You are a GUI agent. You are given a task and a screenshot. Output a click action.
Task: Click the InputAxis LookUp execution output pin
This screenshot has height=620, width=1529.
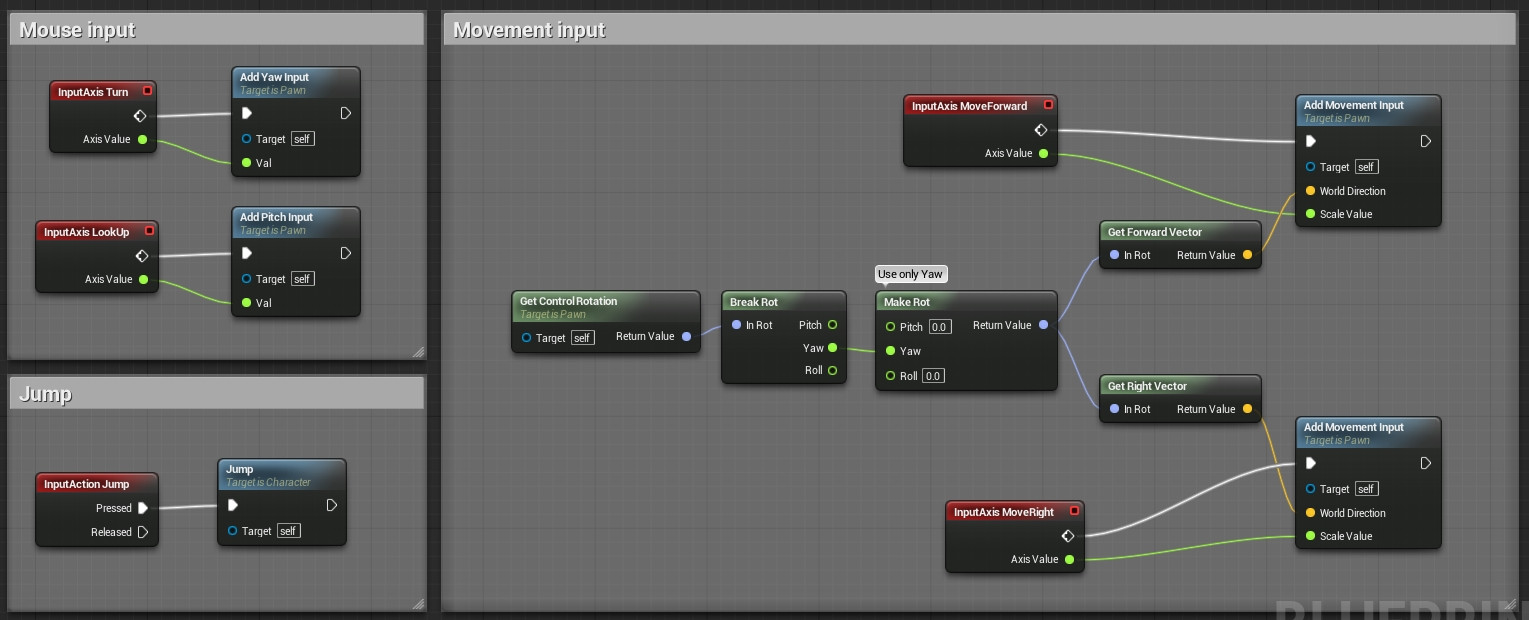(142, 256)
